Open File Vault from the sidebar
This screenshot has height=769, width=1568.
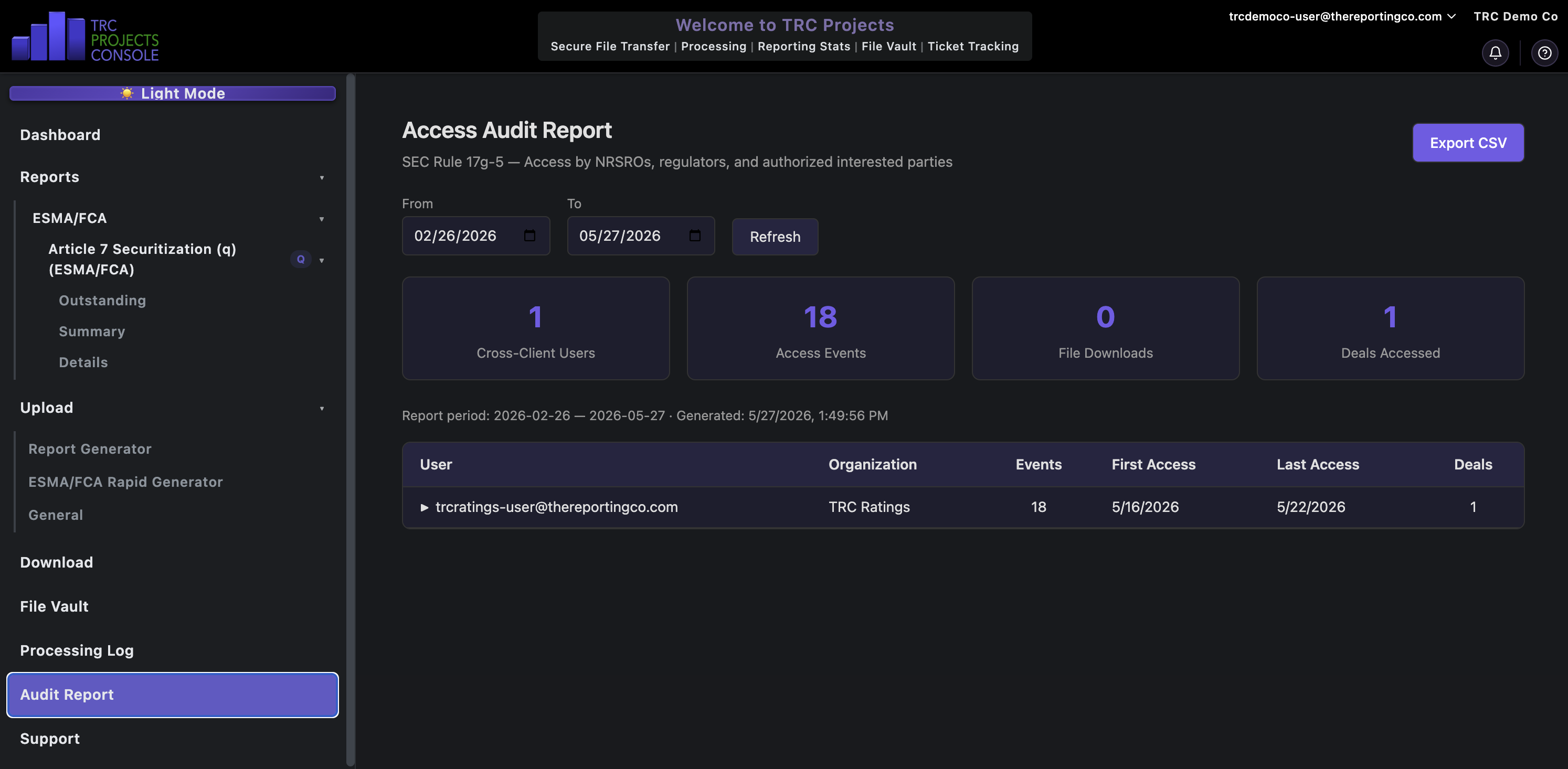click(54, 606)
